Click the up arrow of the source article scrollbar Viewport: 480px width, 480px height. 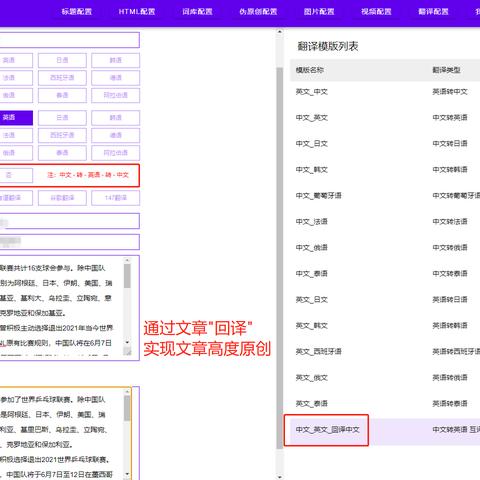(x=127, y=260)
